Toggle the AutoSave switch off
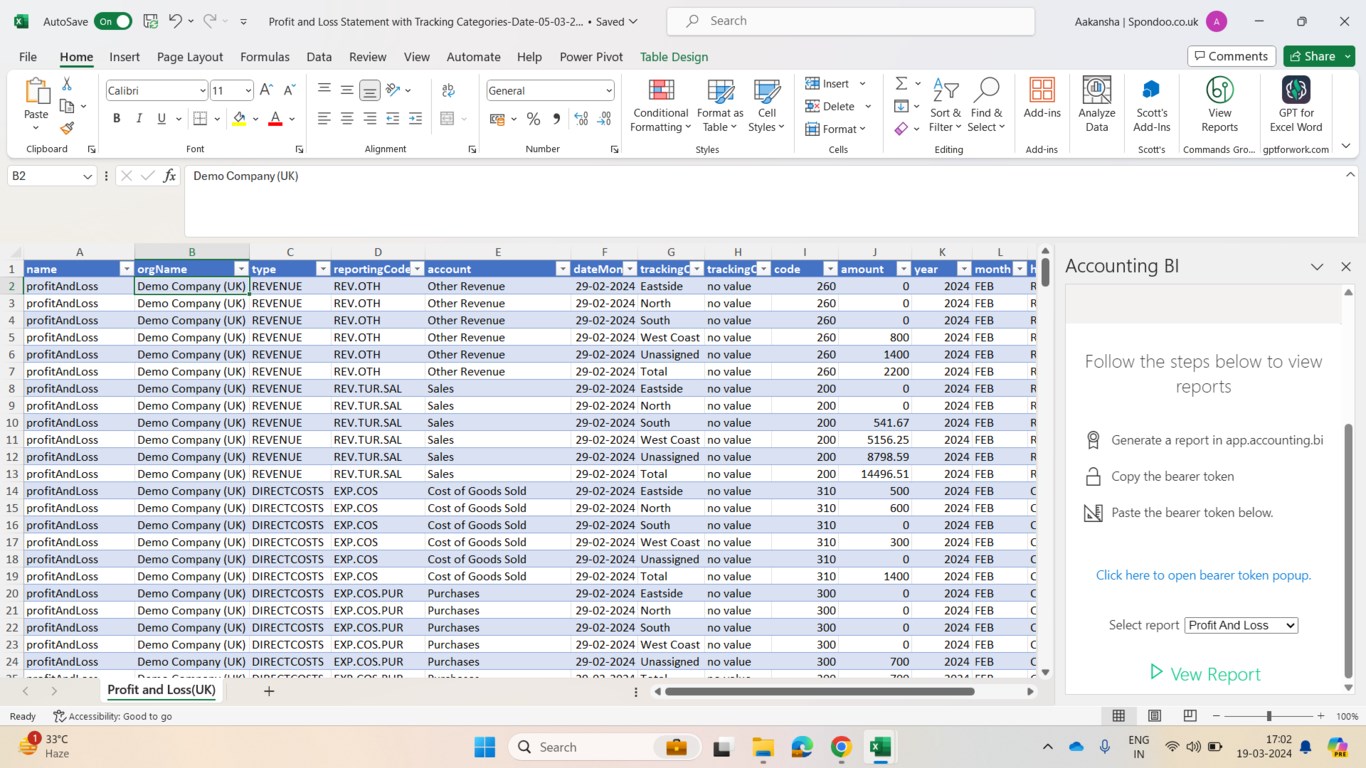Viewport: 1366px width, 768px height. coord(113,21)
